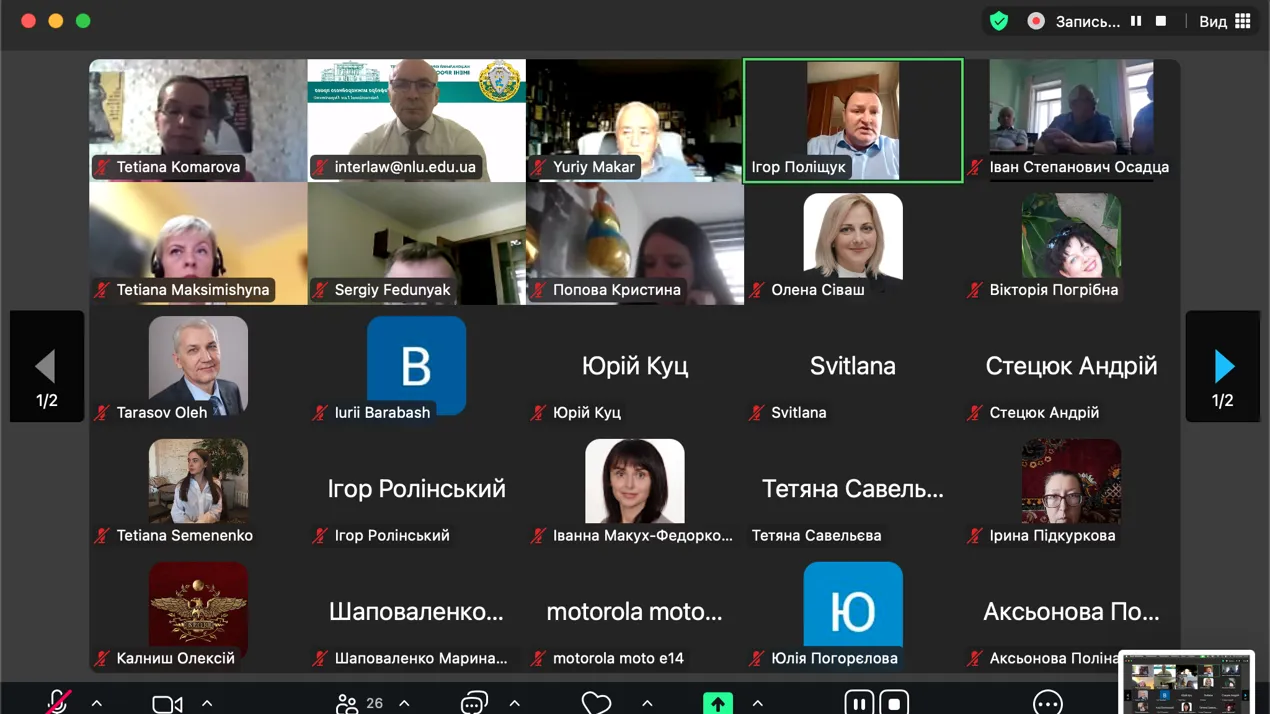Image resolution: width=1270 pixels, height=714 pixels.
Task: Pause recording in bottom toolbar
Action: pos(859,703)
